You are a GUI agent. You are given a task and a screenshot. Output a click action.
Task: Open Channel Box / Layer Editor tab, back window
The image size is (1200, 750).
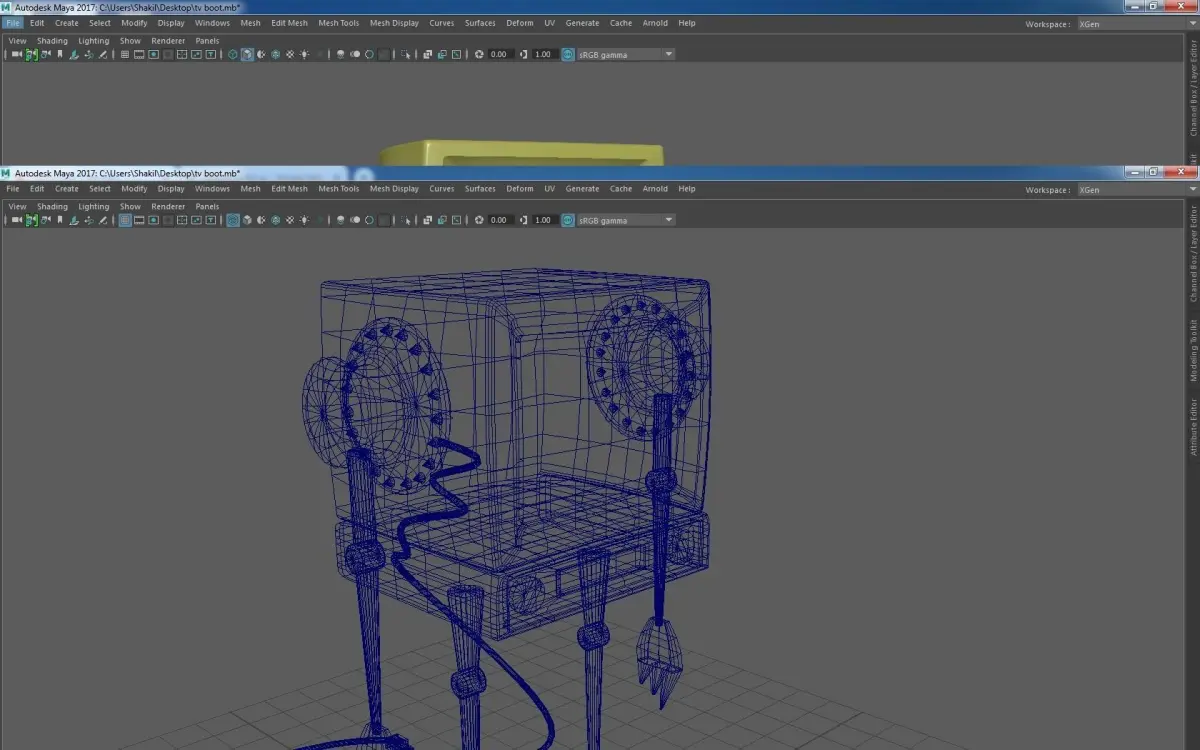pos(1193,88)
